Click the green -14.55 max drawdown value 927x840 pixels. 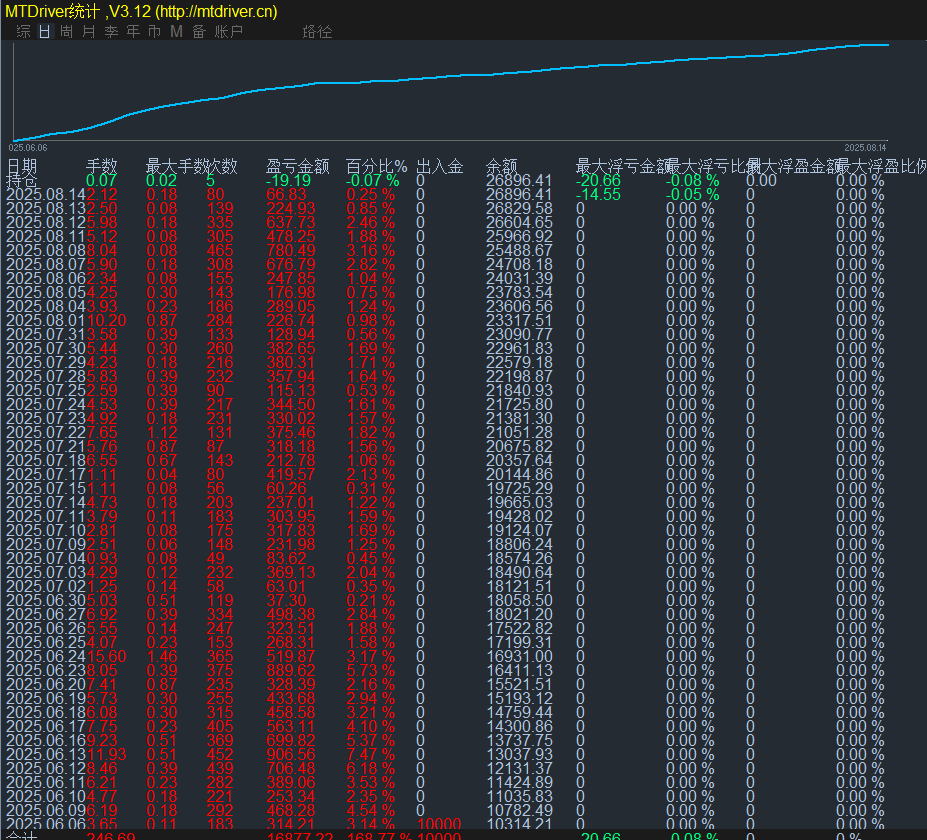point(598,194)
